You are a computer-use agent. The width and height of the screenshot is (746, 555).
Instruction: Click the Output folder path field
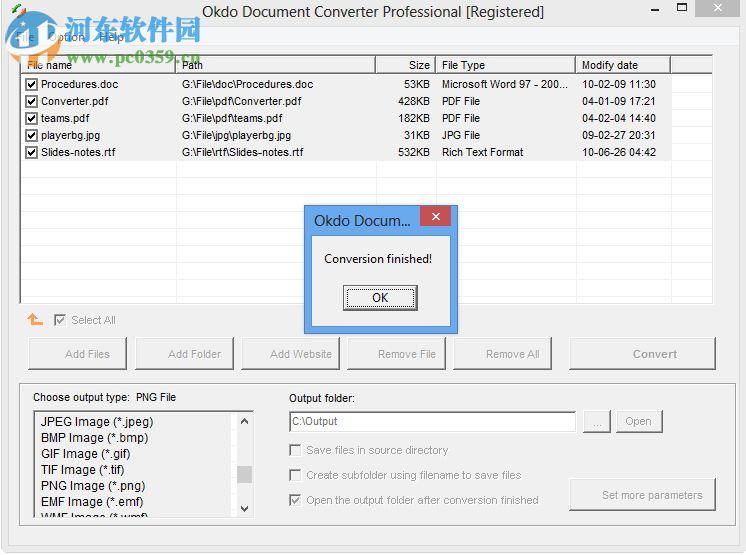tap(432, 422)
